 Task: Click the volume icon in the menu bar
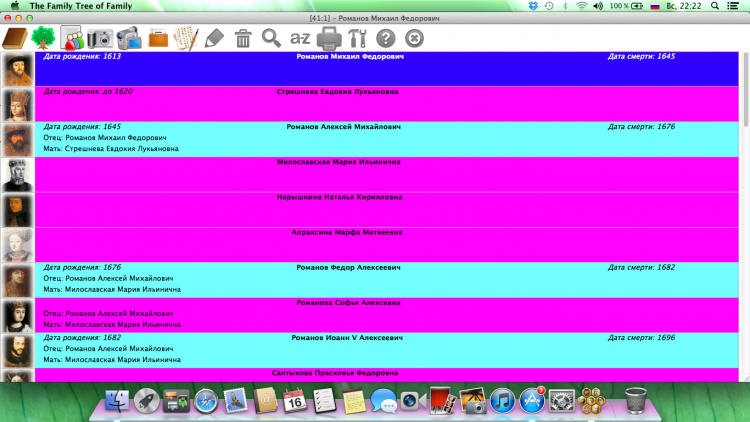coord(598,6)
